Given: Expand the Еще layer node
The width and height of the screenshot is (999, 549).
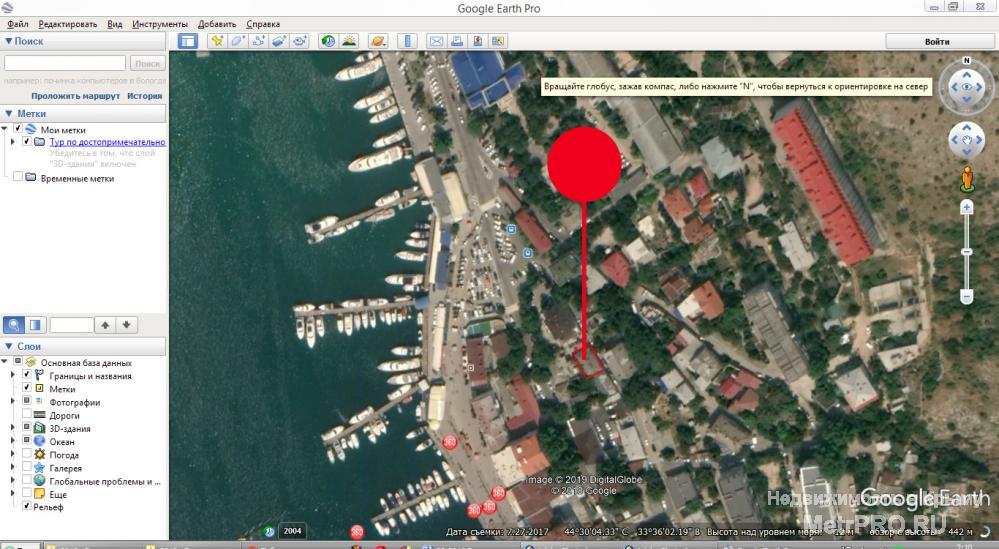Looking at the screenshot, I should coord(13,494).
